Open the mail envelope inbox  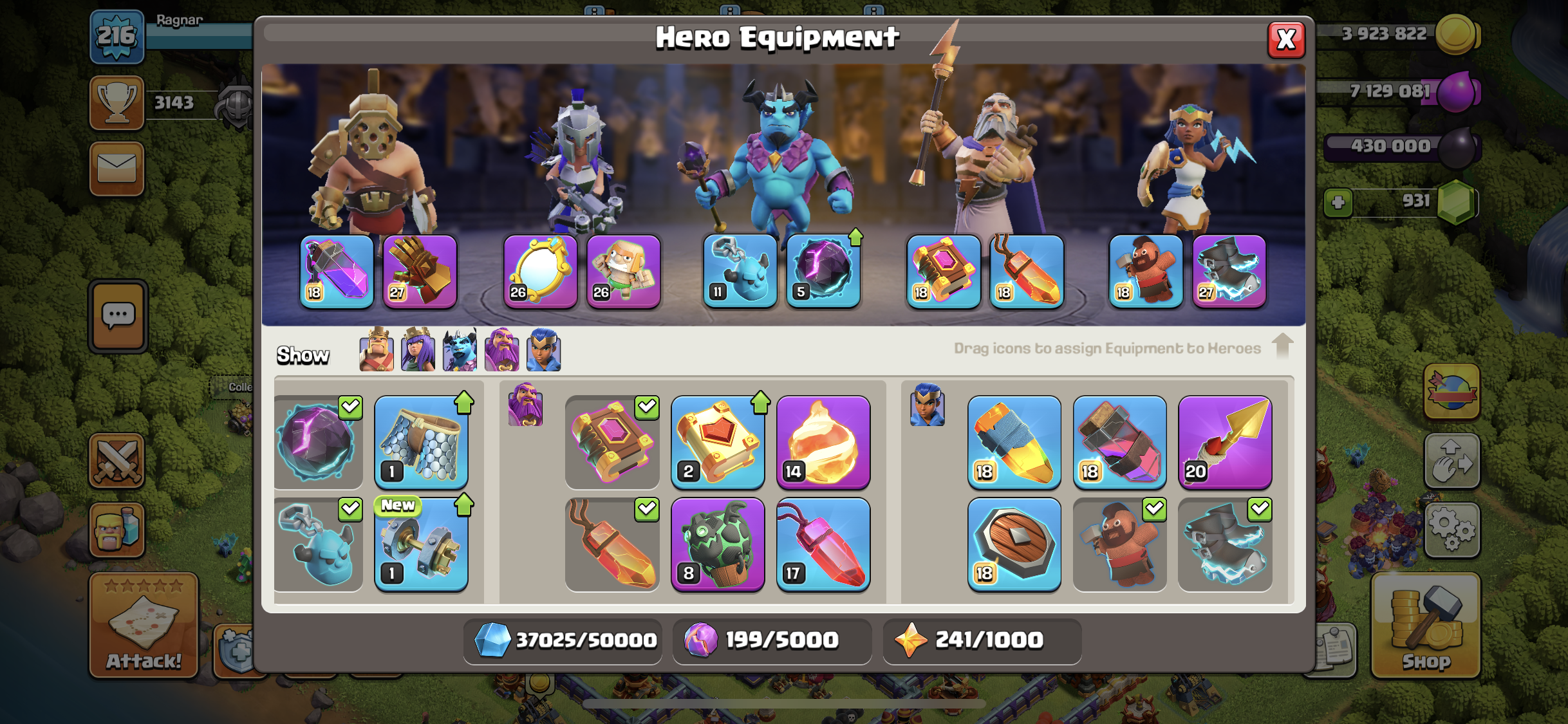pos(117,169)
